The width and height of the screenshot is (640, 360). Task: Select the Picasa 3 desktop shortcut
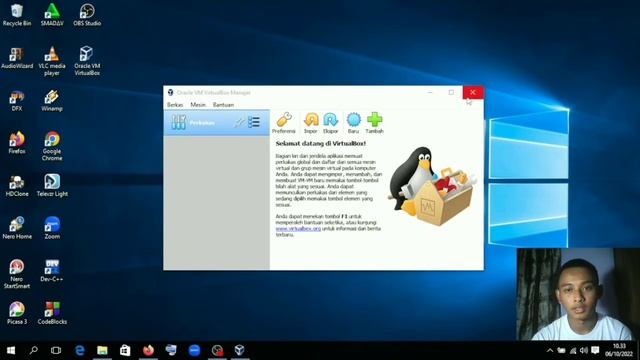[x=17, y=313]
